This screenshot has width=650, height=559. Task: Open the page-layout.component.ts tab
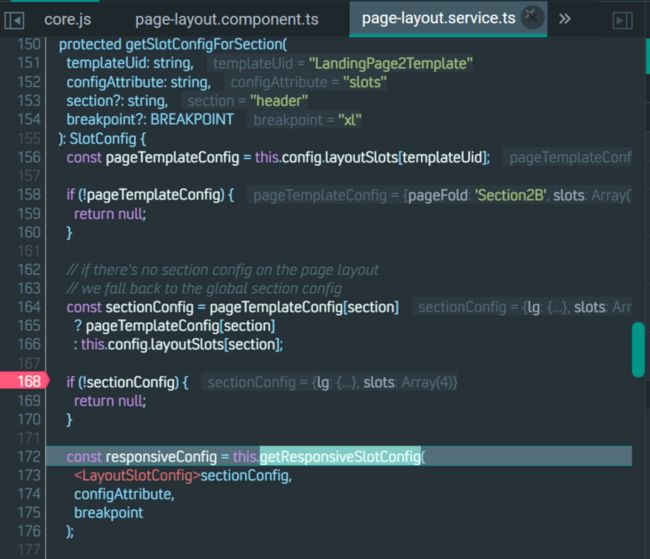click(227, 19)
